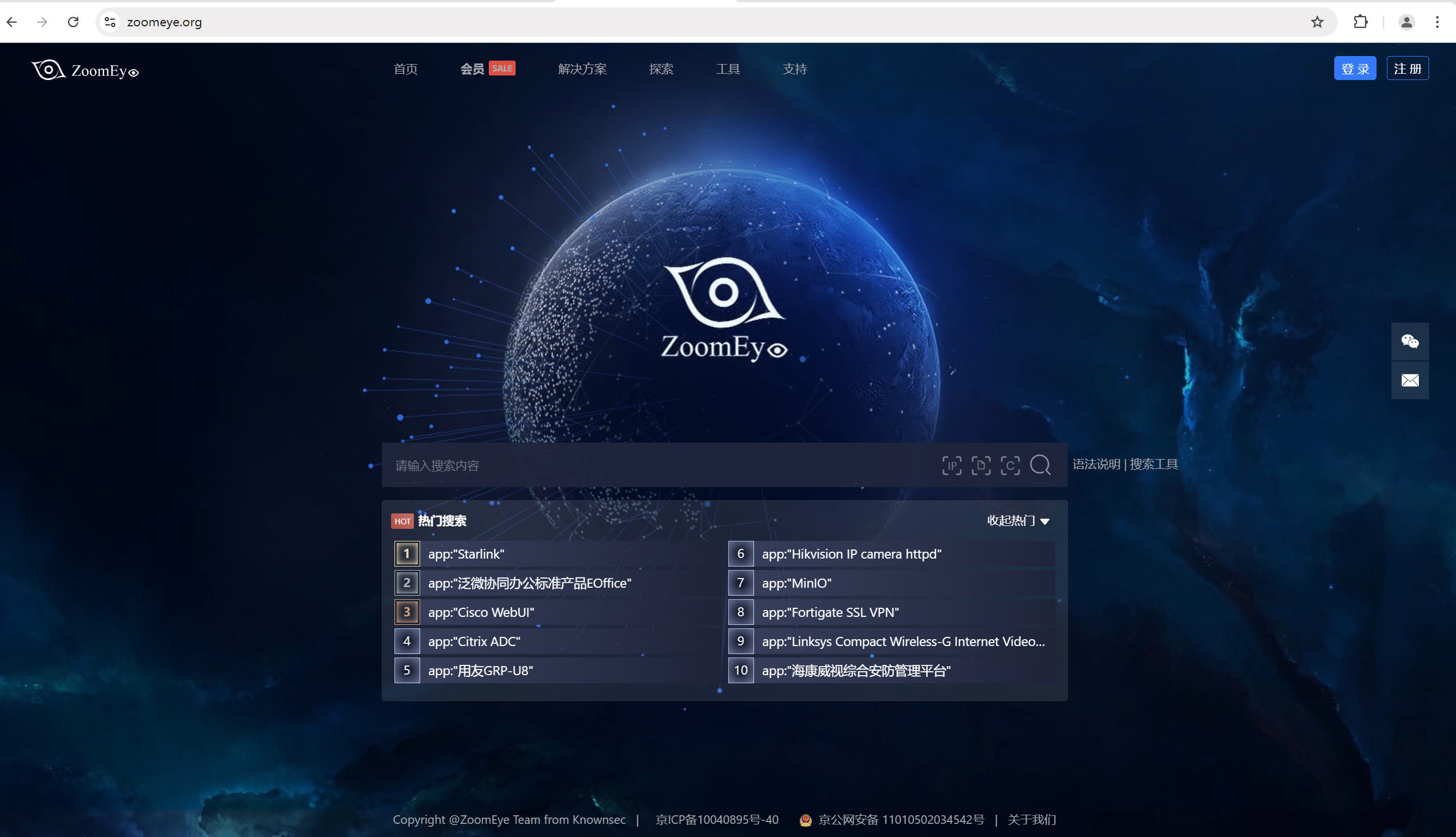Reload the page

[73, 22]
